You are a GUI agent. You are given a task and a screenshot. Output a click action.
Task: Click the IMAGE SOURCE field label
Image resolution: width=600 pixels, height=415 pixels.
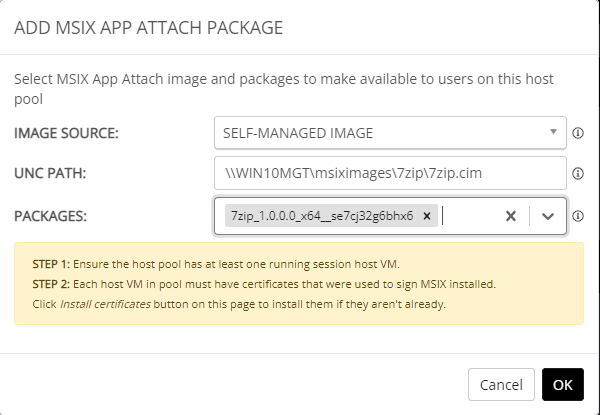click(x=66, y=132)
